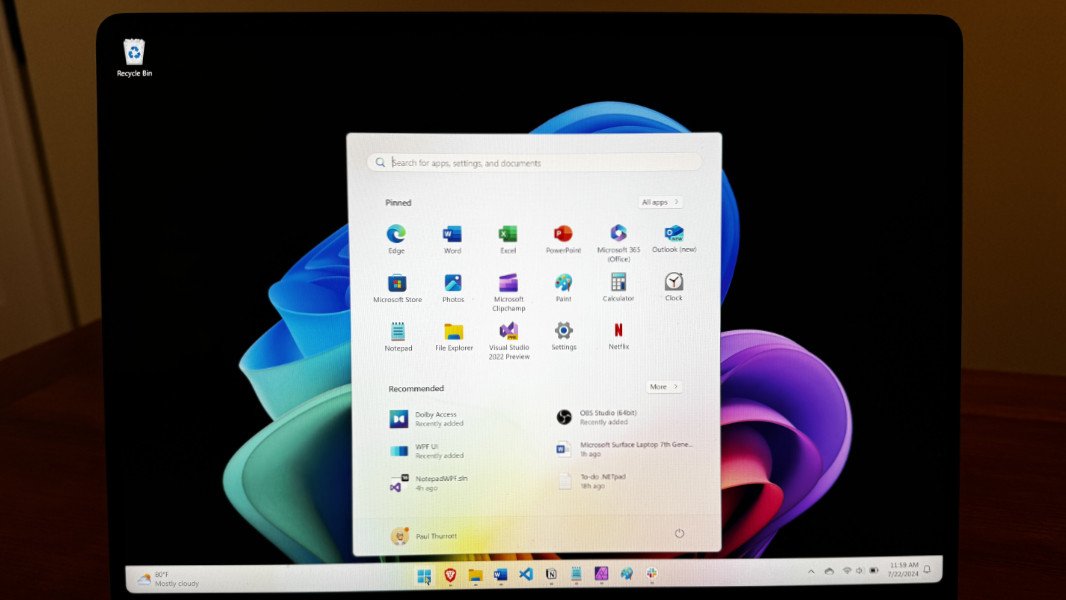1066x600 pixels.
Task: Open the Recycle Bin on desktop
Action: click(x=134, y=56)
